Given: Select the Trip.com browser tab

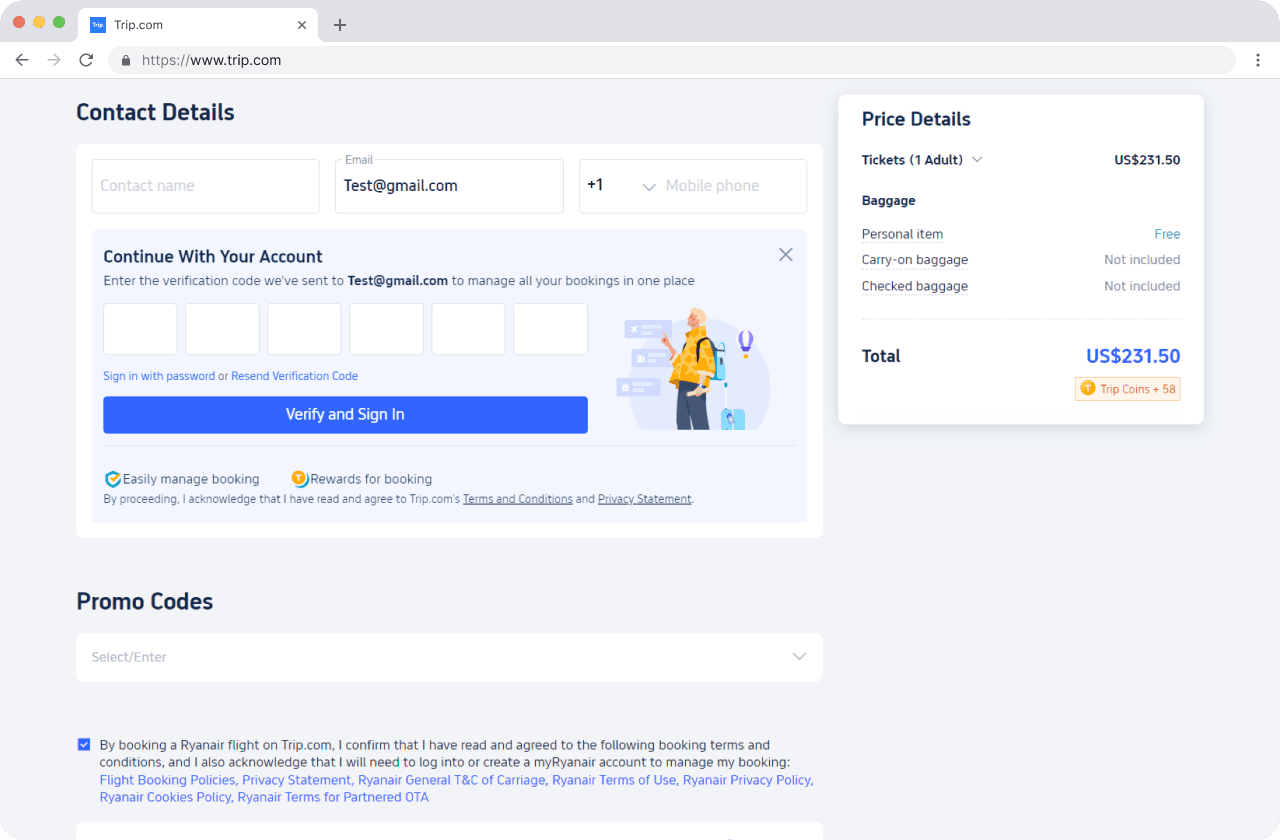Looking at the screenshot, I should coord(196,25).
